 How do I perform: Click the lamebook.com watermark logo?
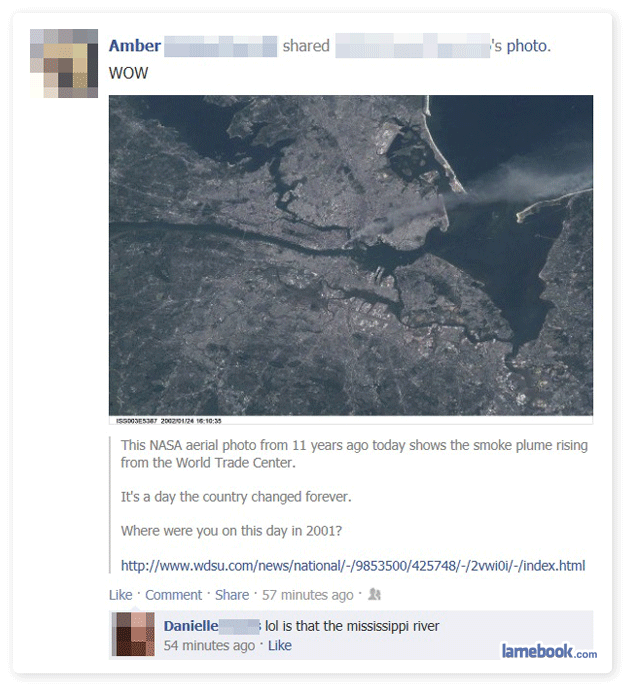pyautogui.click(x=549, y=651)
